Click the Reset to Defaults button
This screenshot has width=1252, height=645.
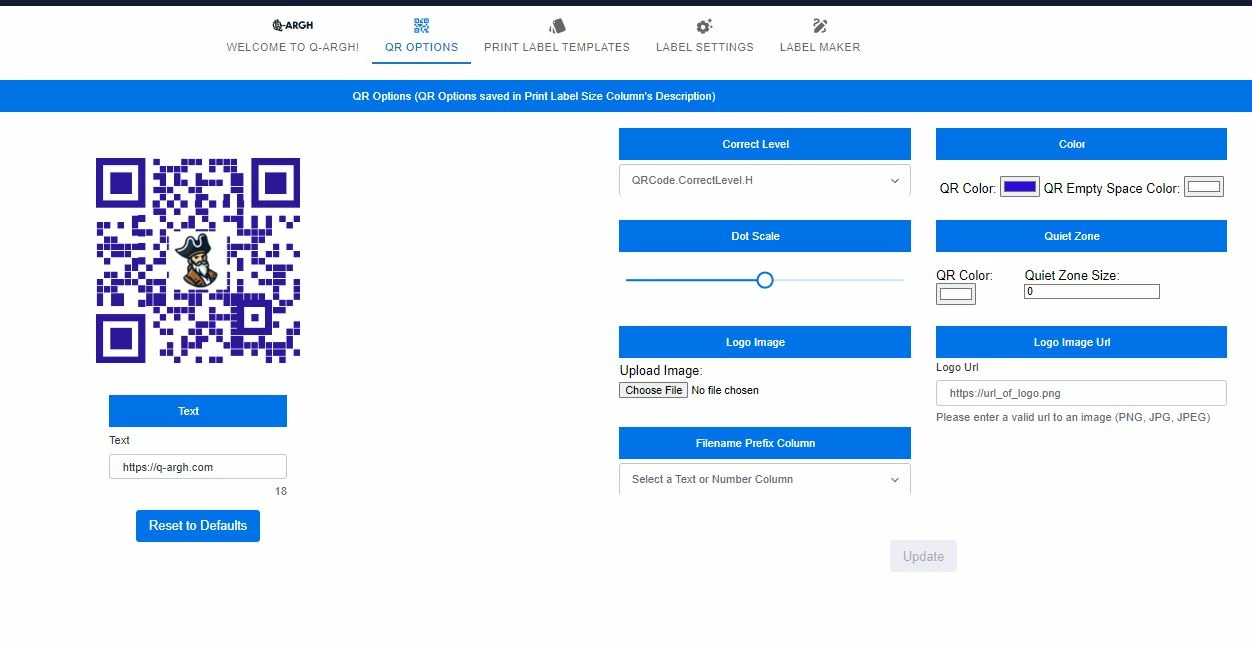tap(198, 526)
